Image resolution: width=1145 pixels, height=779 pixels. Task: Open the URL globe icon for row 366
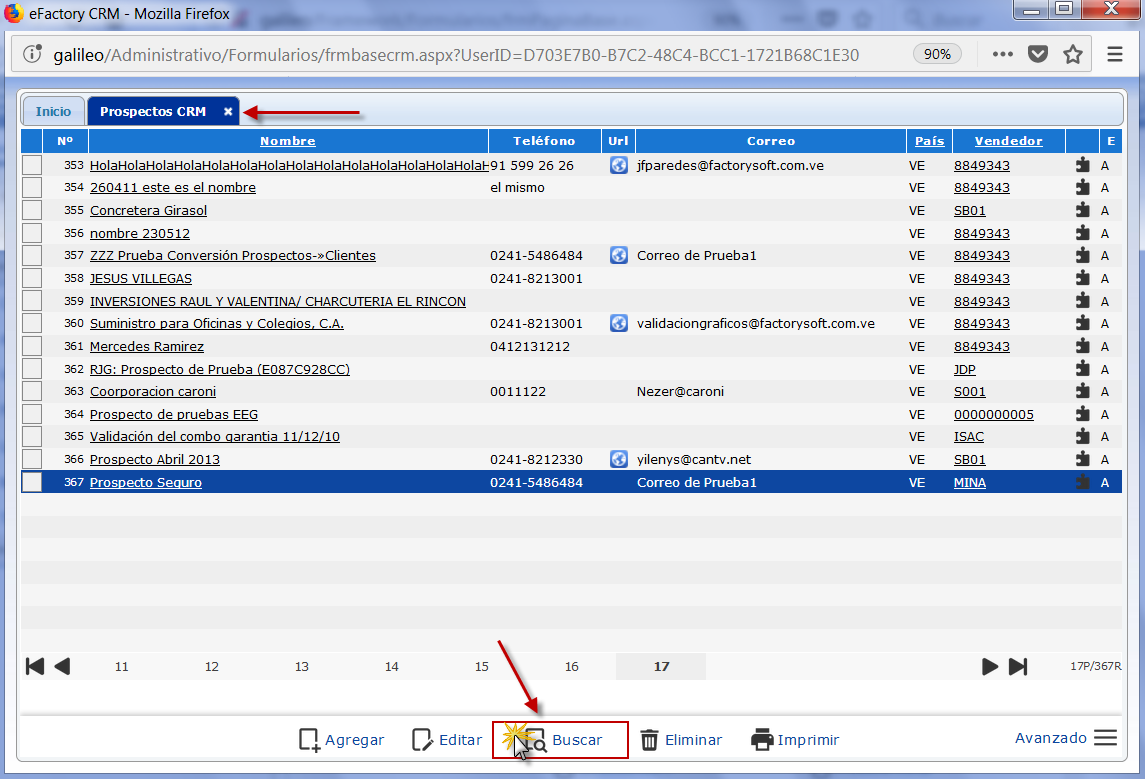619,459
